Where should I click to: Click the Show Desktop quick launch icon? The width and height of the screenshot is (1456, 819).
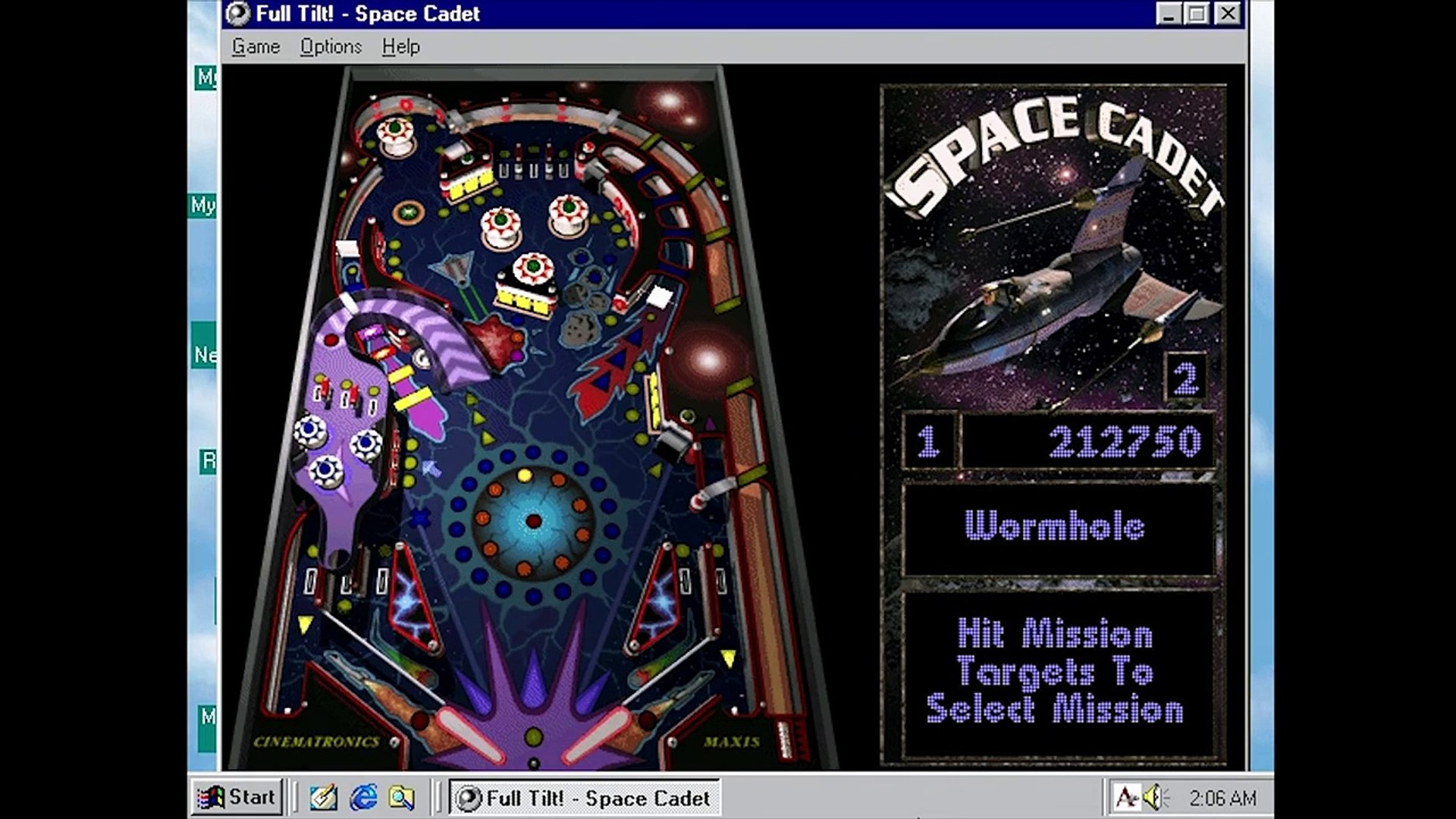(324, 797)
